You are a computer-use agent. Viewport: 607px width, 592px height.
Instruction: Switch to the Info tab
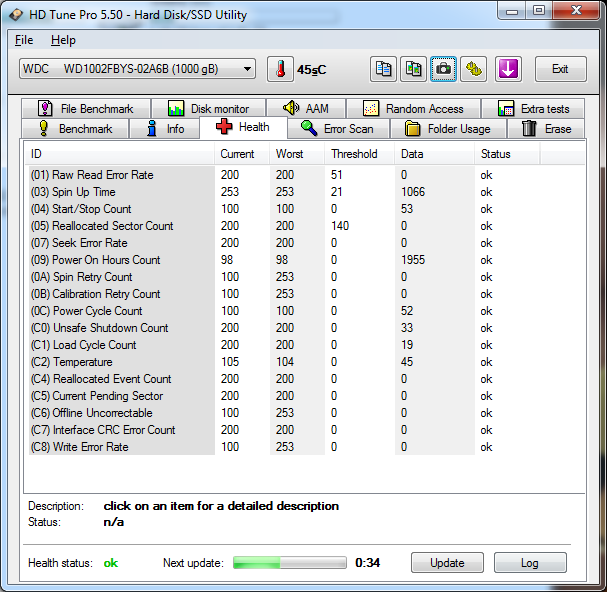[165, 129]
